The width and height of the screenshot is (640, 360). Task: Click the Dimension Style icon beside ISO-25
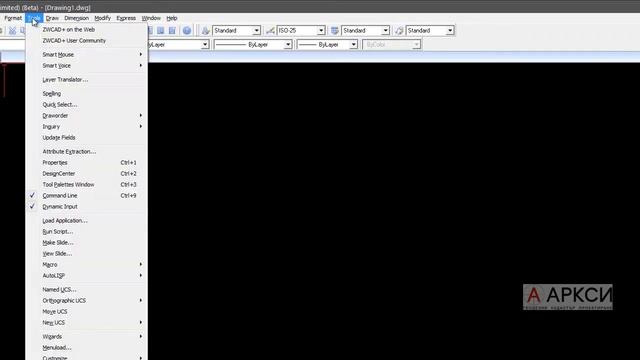[x=270, y=31]
